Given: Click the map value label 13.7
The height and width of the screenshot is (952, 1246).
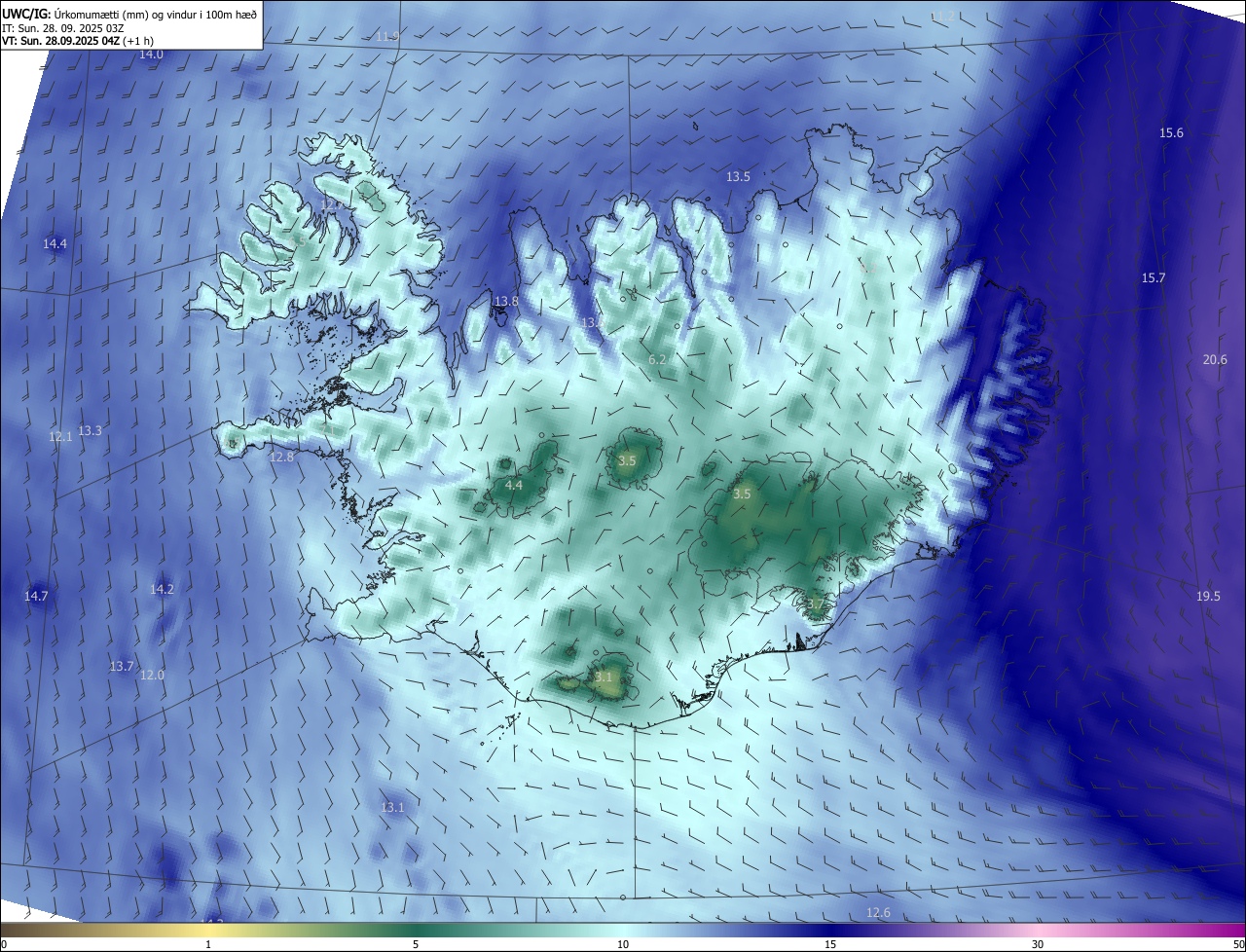Looking at the screenshot, I should pos(121,666).
